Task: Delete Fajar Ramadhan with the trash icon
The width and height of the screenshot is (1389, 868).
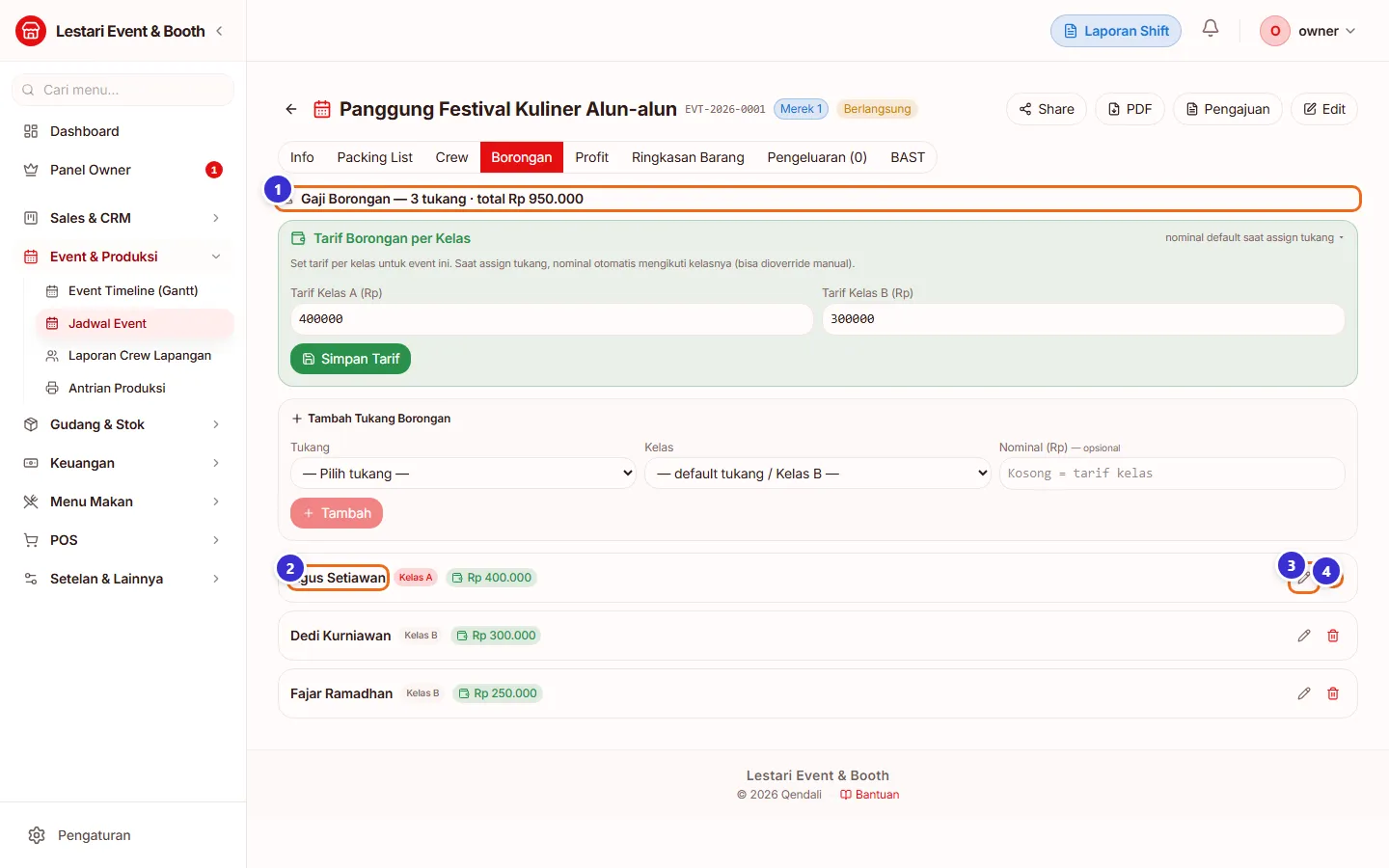Action: 1333,693
